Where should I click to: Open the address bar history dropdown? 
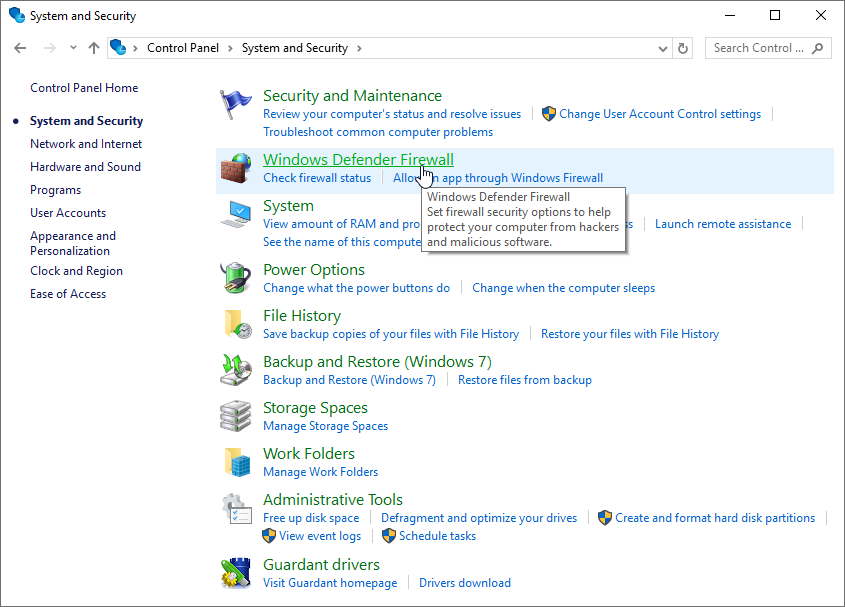pyautogui.click(x=663, y=49)
